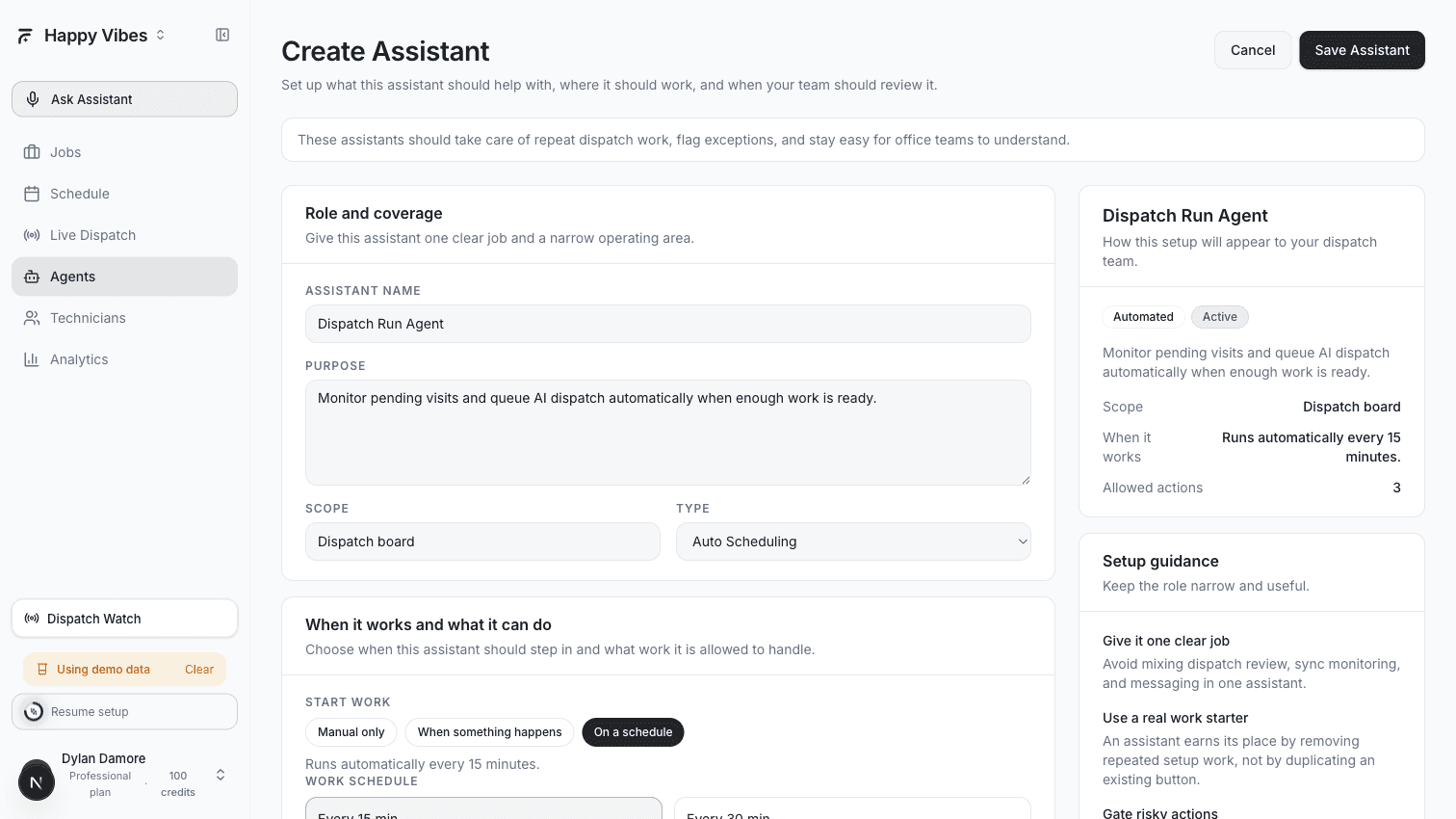This screenshot has width=1456, height=819.
Task: Expand the Professional plan selector
Action: click(x=220, y=774)
